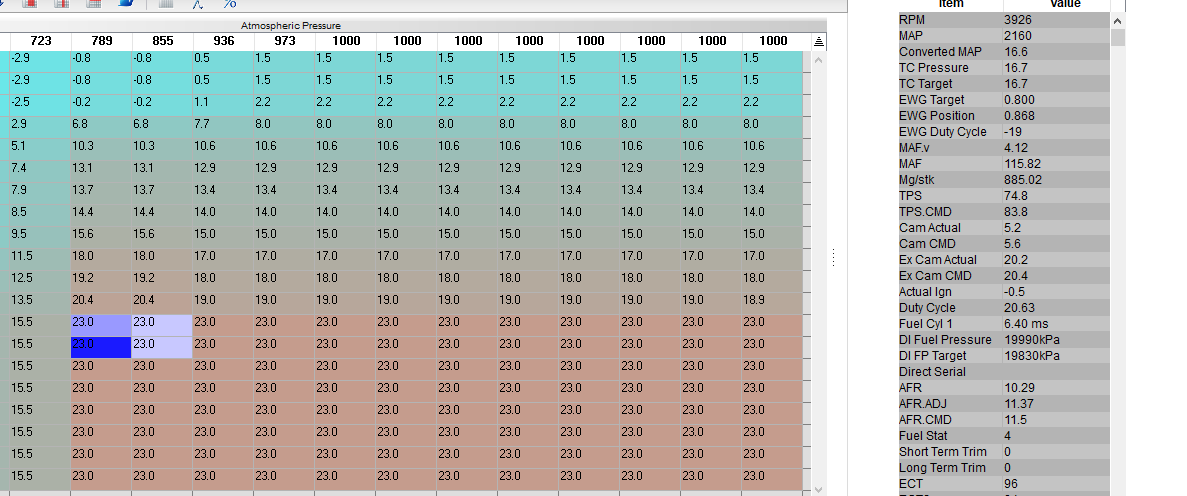
Task: Click the stacked-lines pyramid icon above table scrollbar
Action: click(818, 42)
